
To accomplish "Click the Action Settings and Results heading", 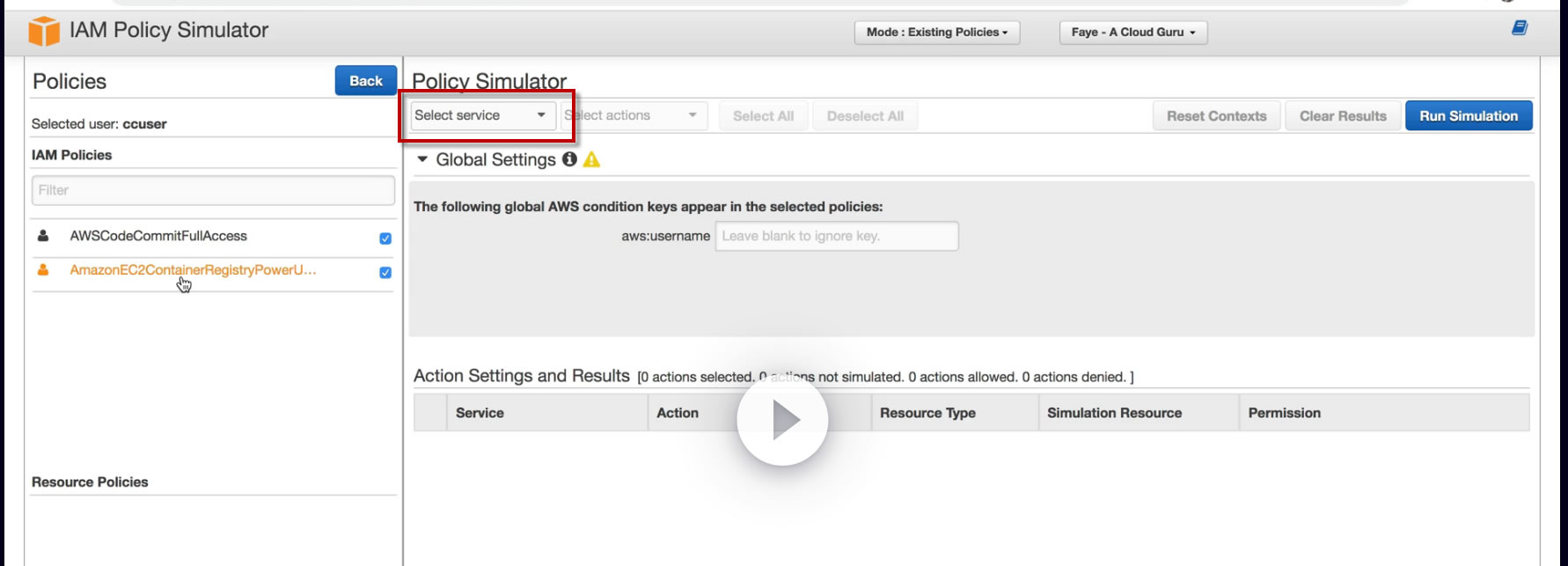I will point(522,376).
